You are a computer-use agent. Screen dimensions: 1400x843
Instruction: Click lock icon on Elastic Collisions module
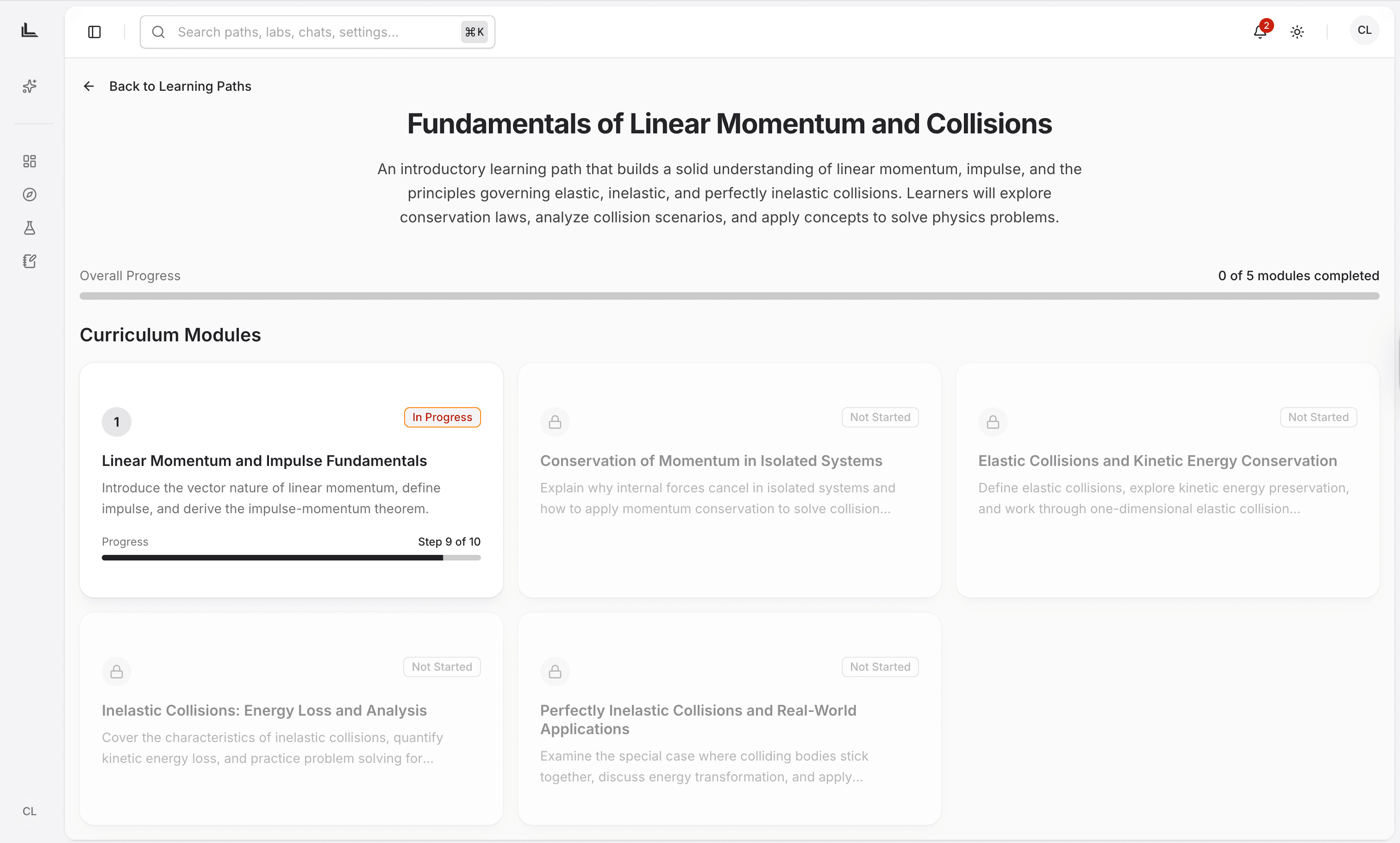(993, 422)
